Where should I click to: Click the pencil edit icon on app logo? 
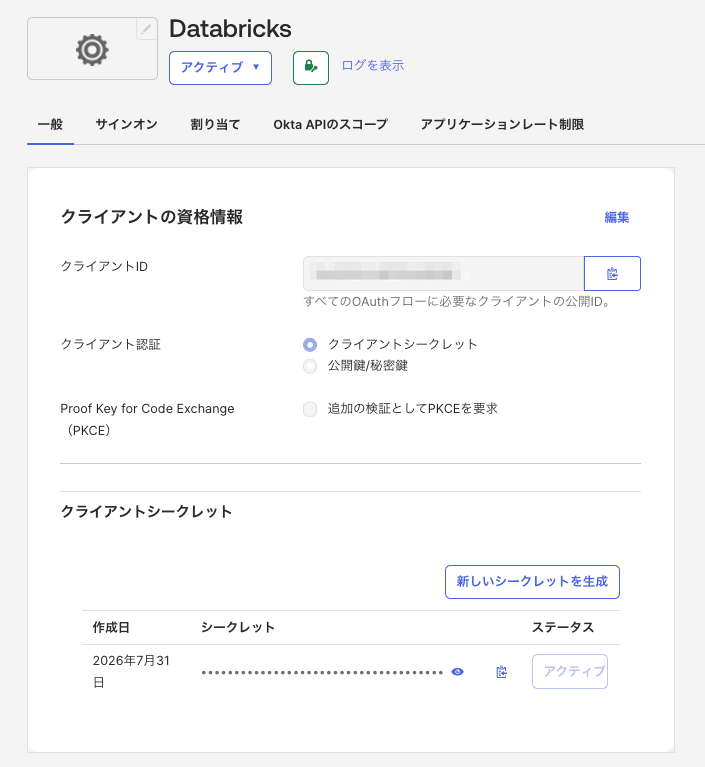[x=146, y=29]
